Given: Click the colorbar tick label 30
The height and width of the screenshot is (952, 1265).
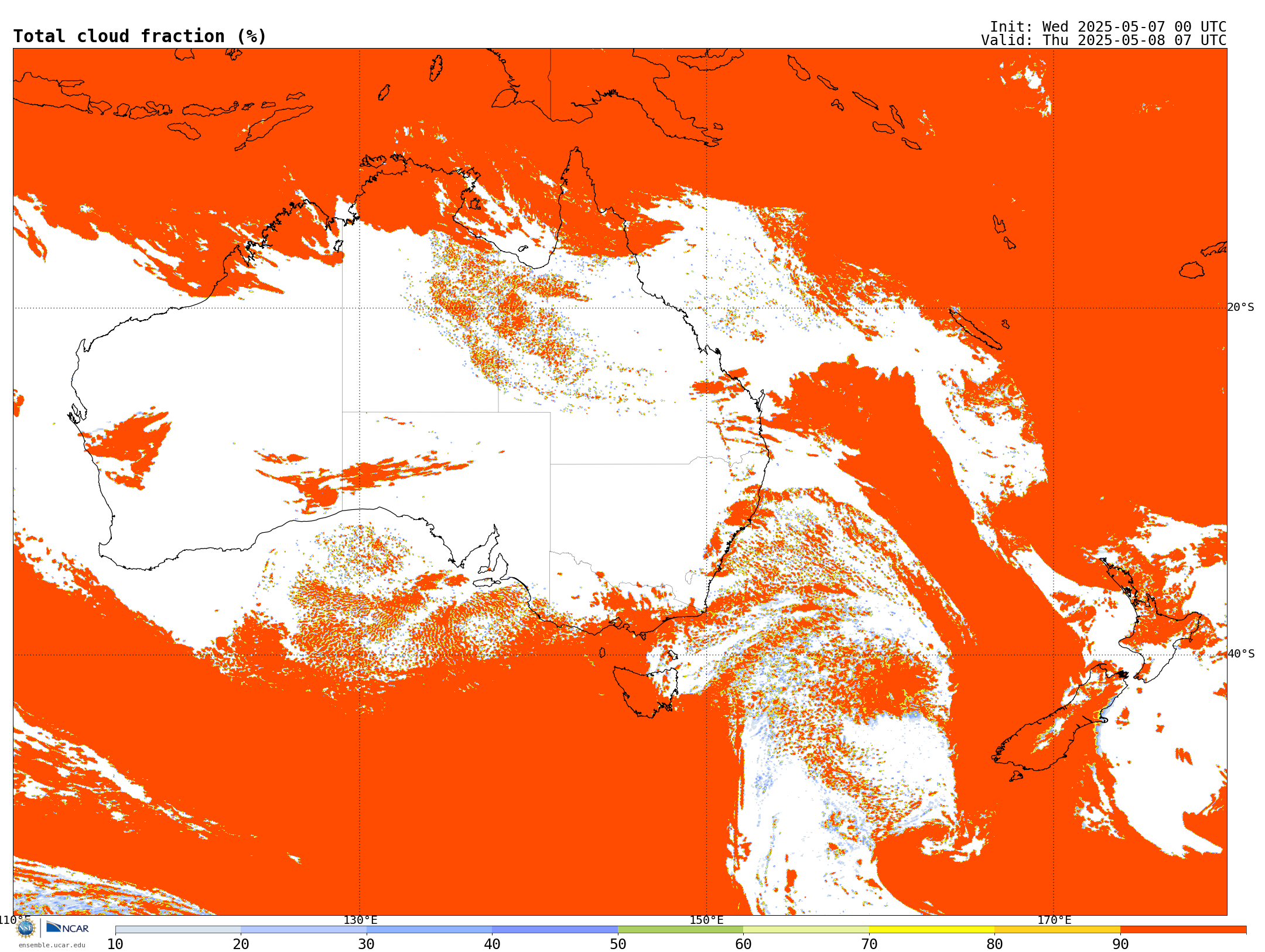Looking at the screenshot, I should coord(367,944).
